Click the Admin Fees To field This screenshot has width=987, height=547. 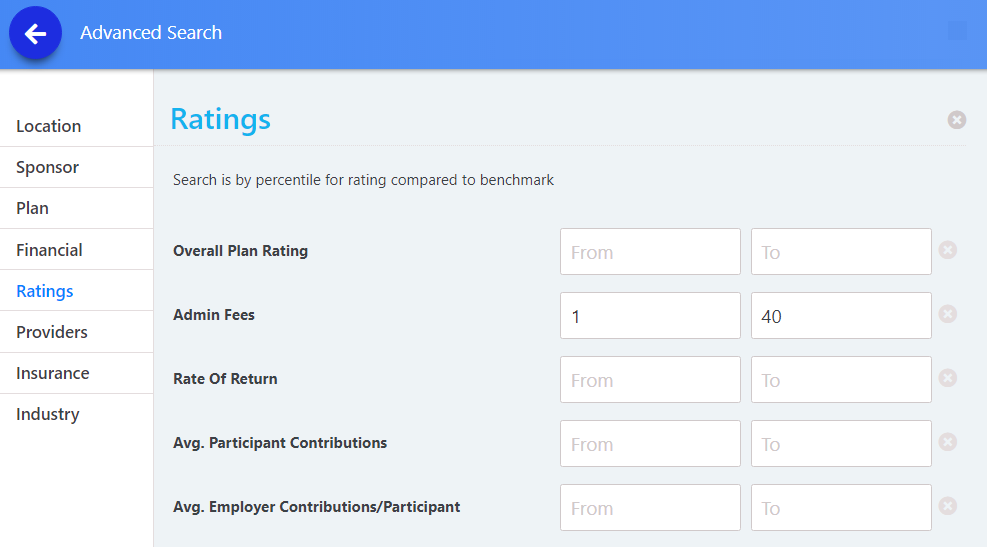[x=841, y=316]
